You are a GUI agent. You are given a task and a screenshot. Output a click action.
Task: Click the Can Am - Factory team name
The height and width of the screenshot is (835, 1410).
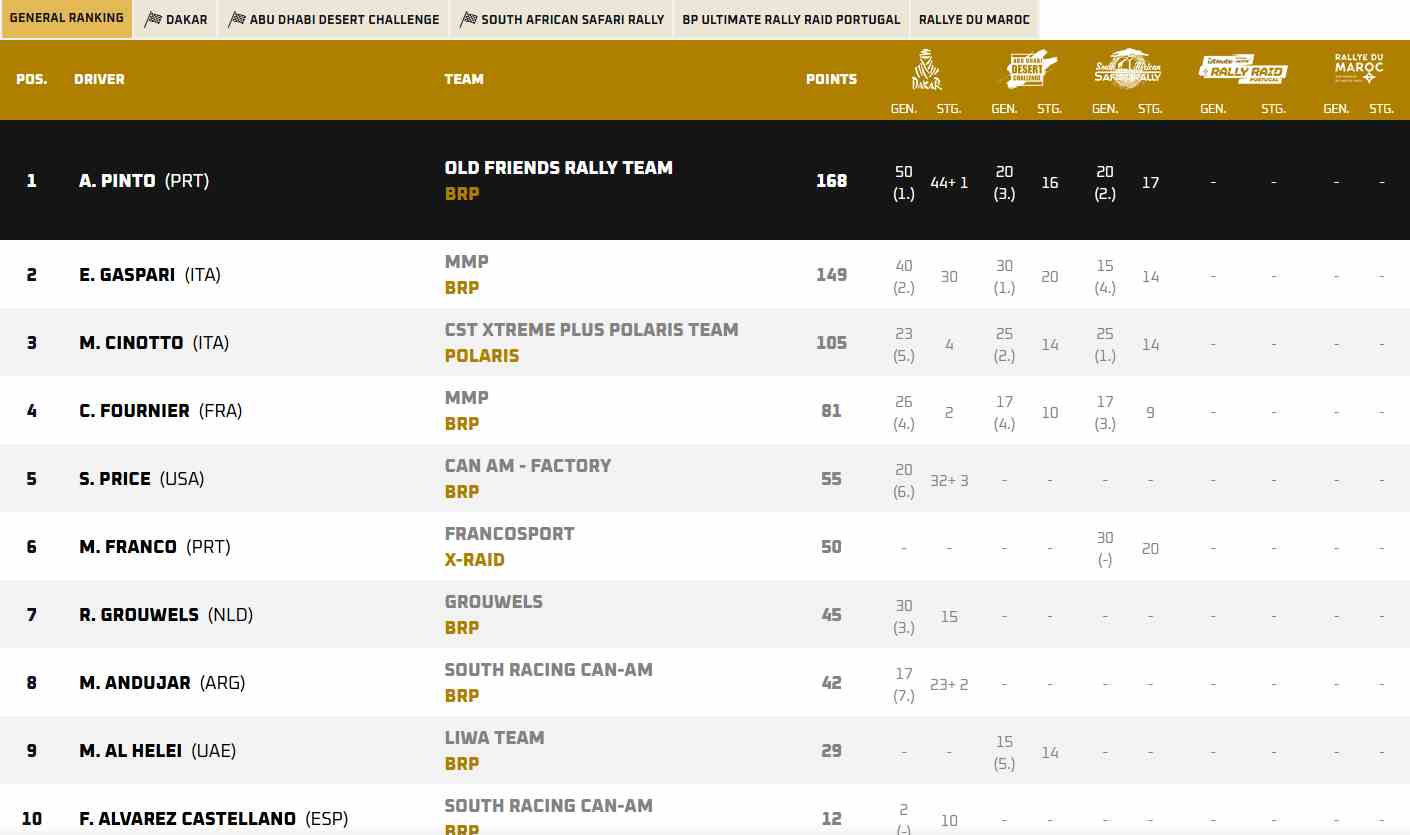(527, 466)
